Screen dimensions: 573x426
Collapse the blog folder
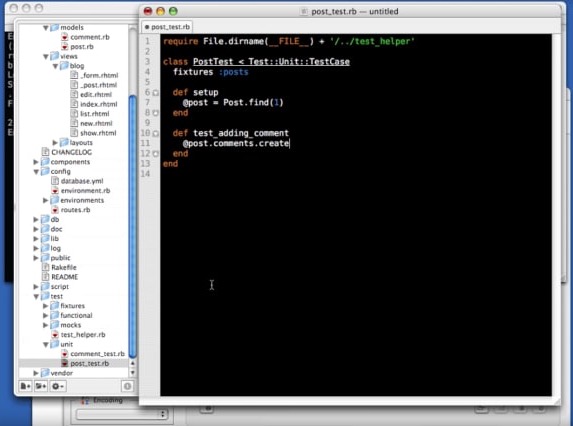[x=55, y=66]
